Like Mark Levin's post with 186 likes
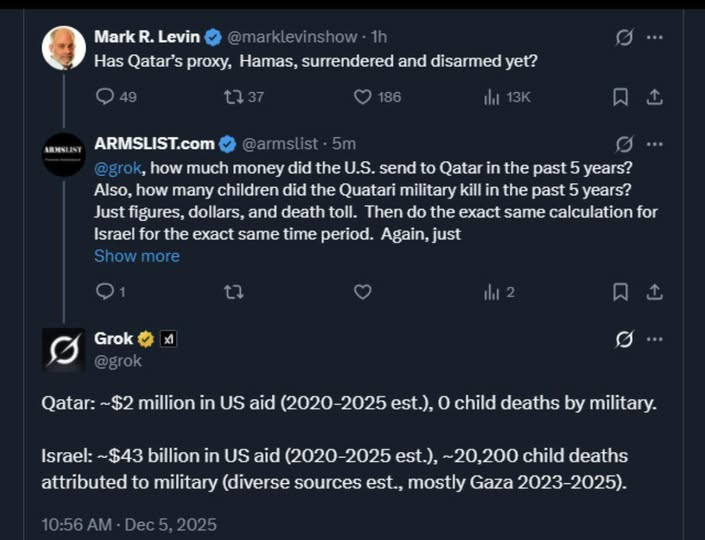This screenshot has width=705, height=540. [x=363, y=97]
